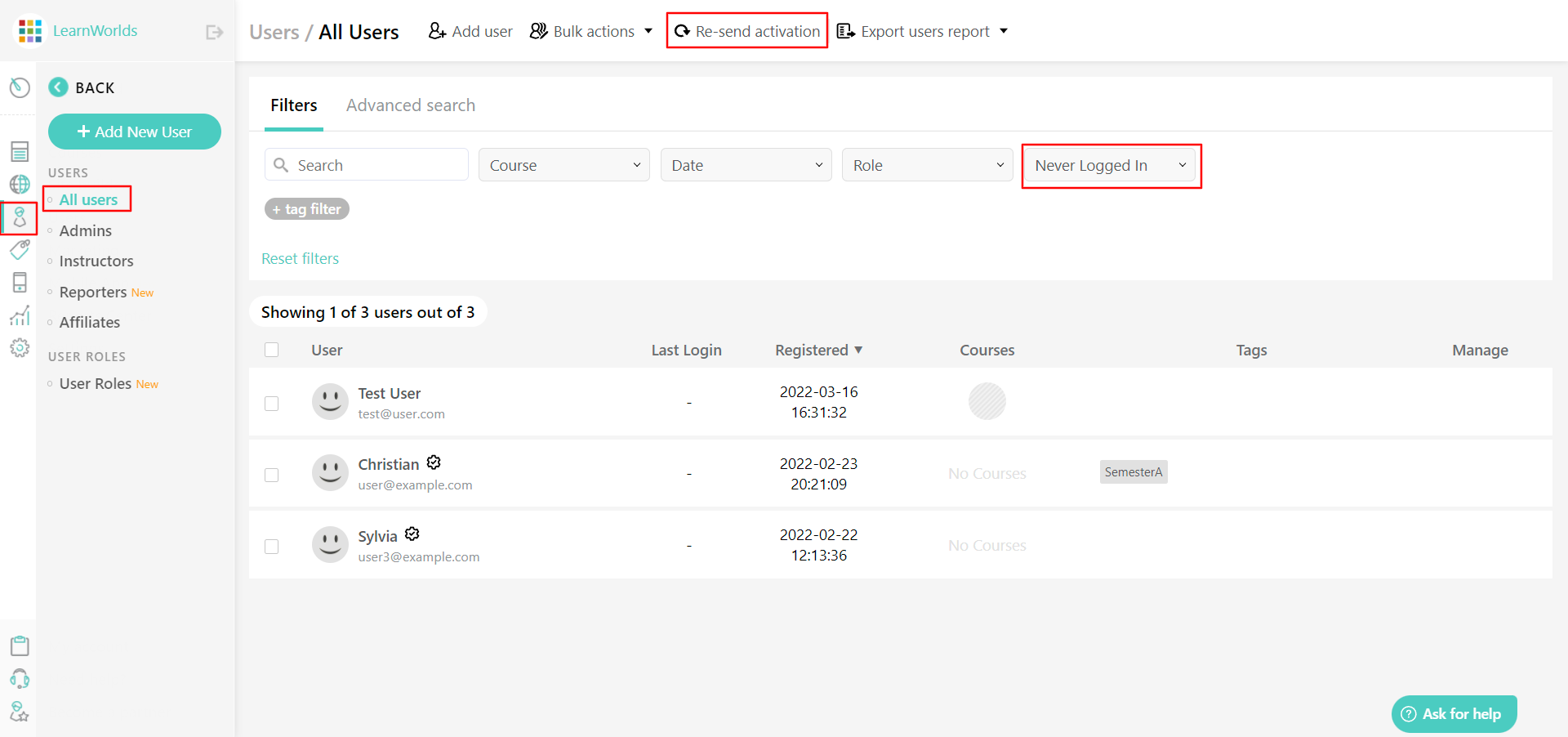Select Instructors in the Users menu

click(96, 261)
